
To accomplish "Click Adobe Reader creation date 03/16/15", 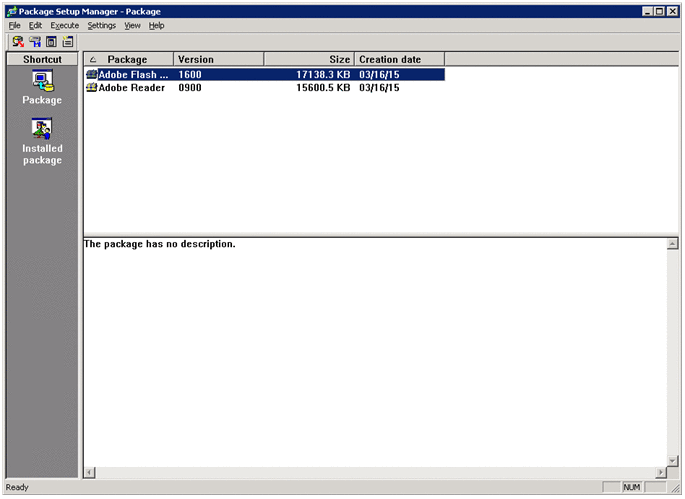I will 379,88.
